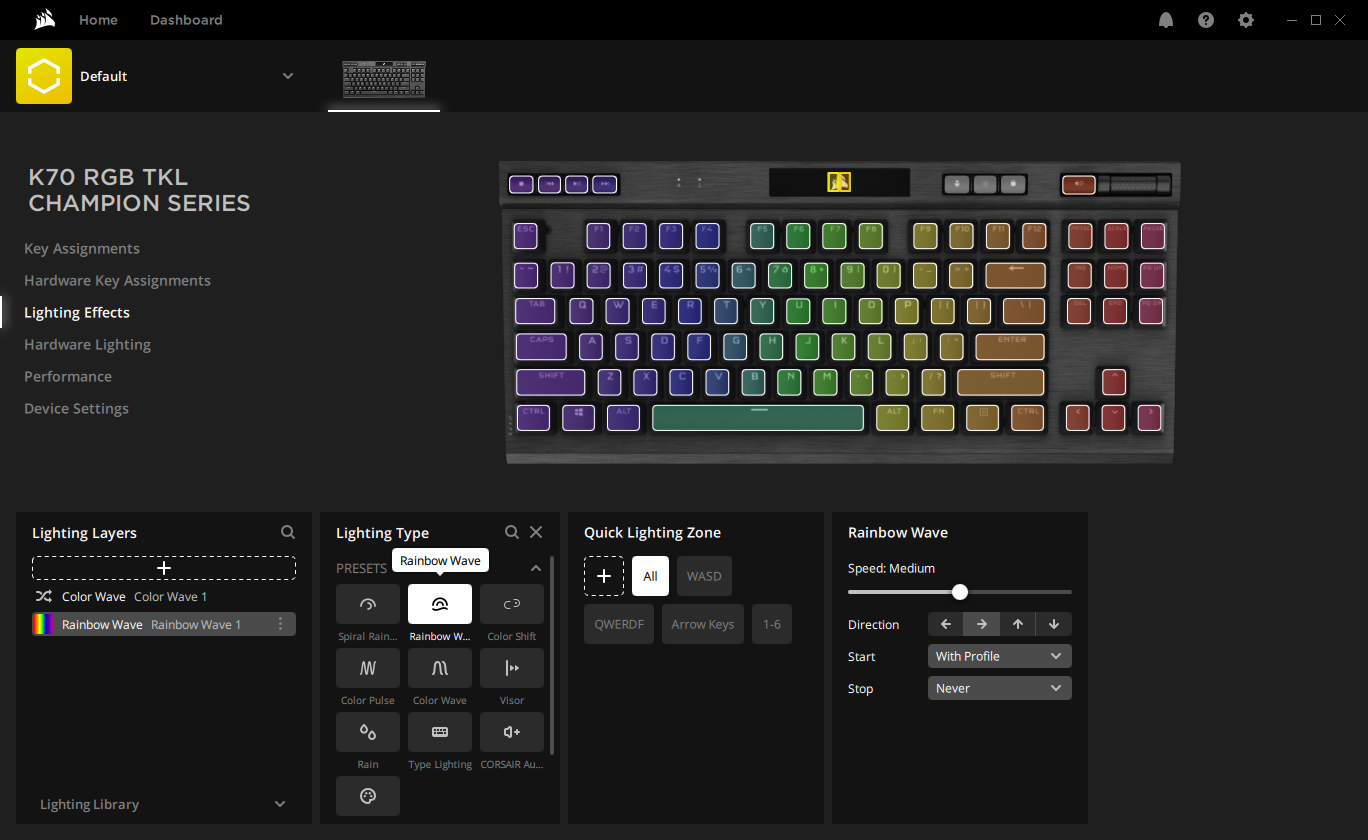Choose the Color Pulse preset

368,668
